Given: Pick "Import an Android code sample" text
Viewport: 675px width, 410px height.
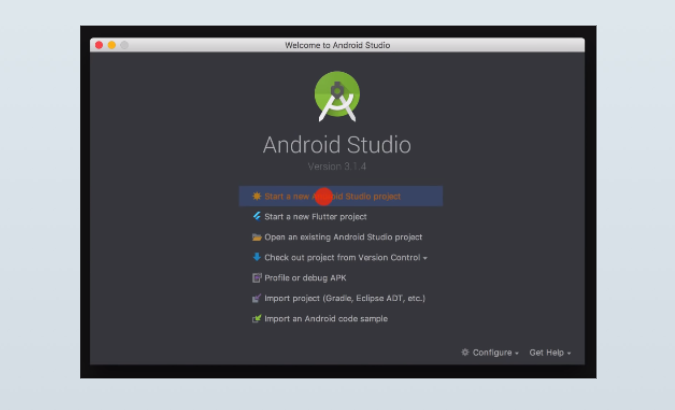Looking at the screenshot, I should click(x=325, y=319).
